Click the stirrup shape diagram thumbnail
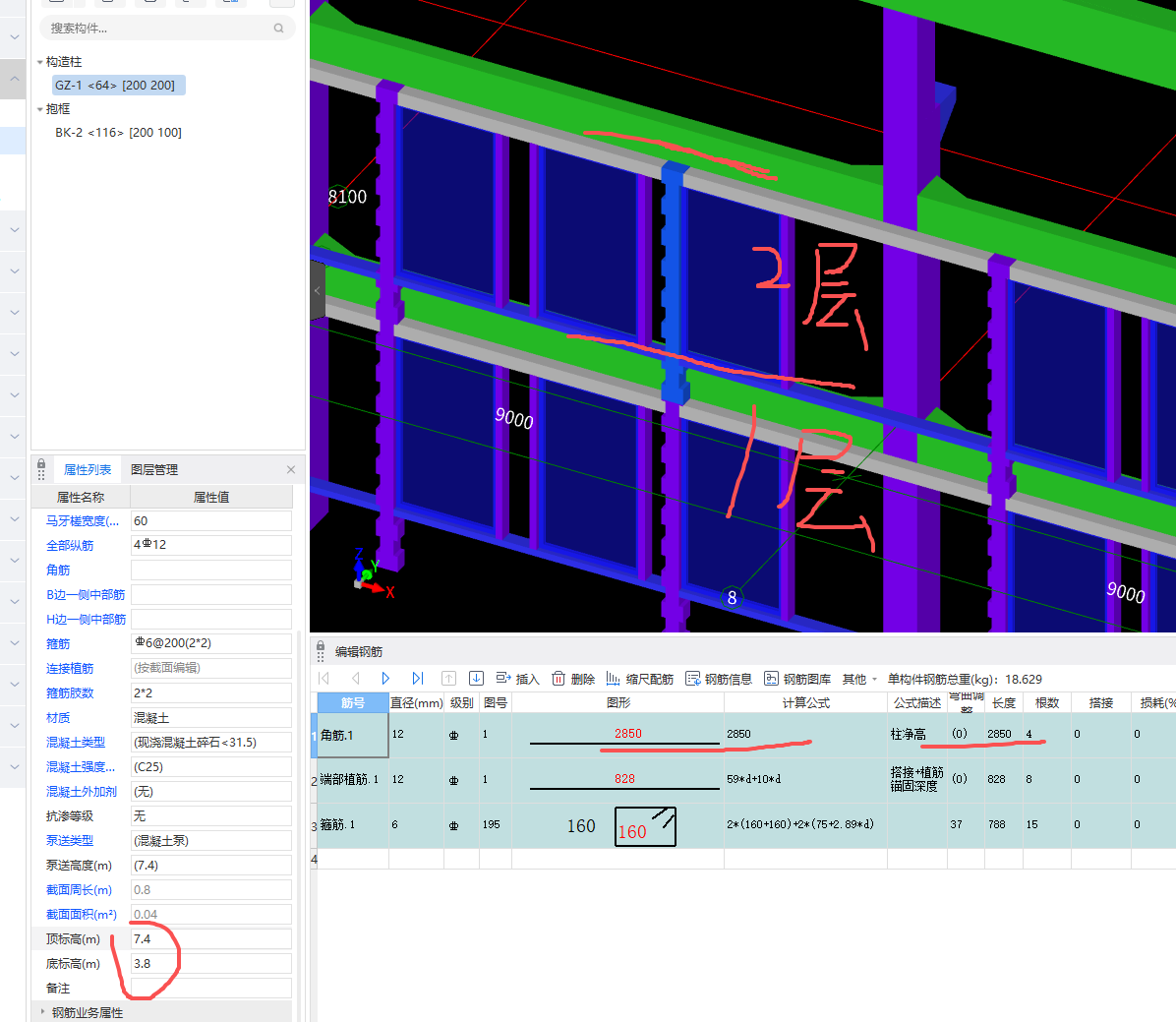The height and width of the screenshot is (1022, 1176). (x=645, y=826)
